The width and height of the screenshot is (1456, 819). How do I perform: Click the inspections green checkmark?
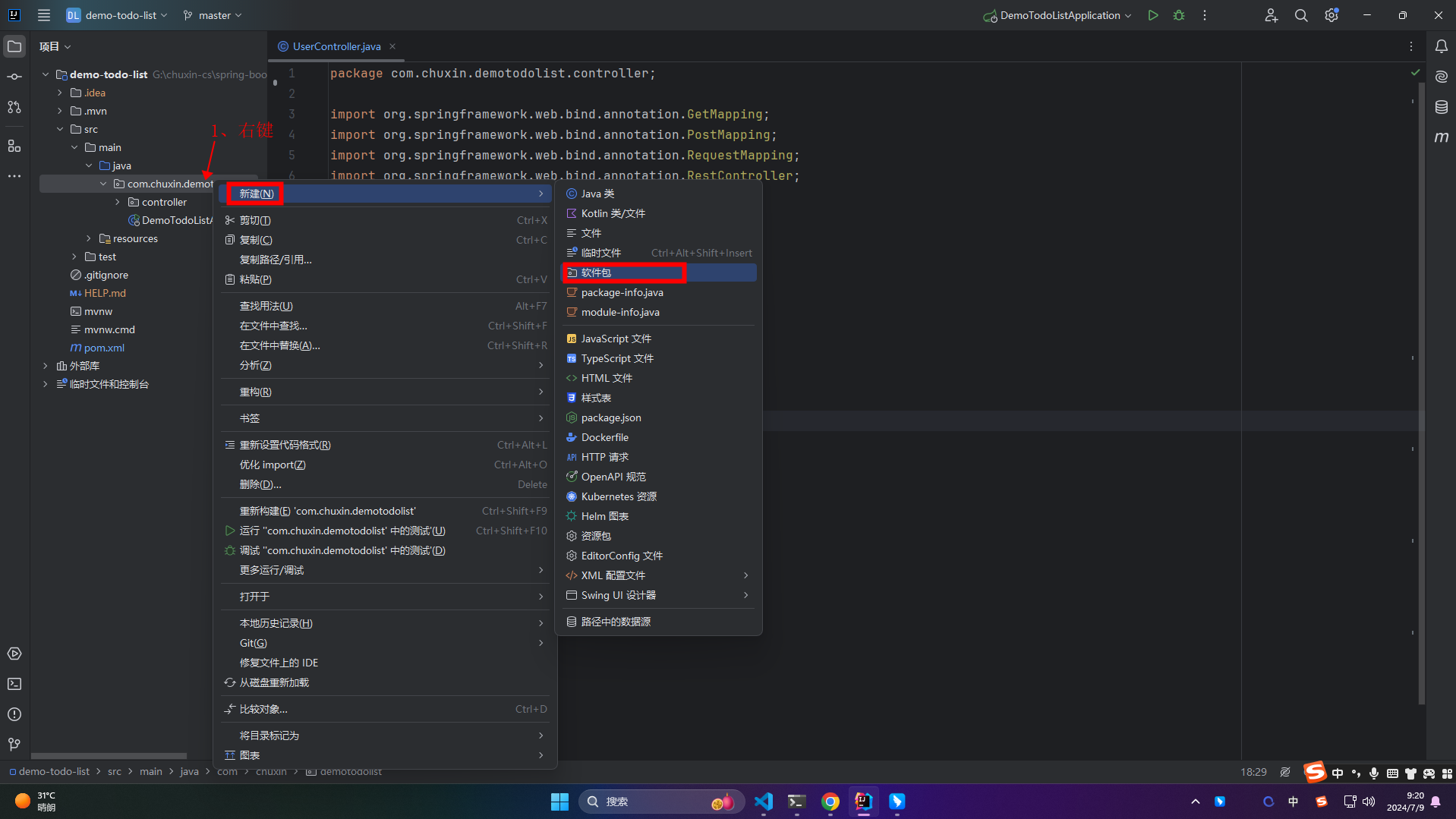(1415, 73)
